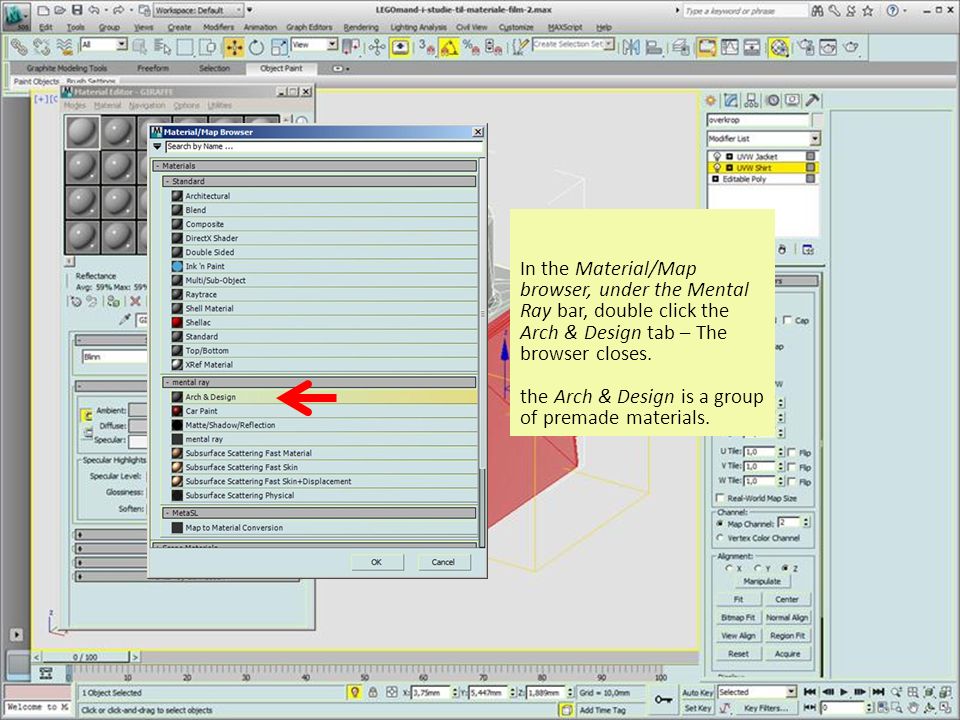Open the Motion panel tab icon
Screen dimensions: 960x720
[x=773, y=100]
